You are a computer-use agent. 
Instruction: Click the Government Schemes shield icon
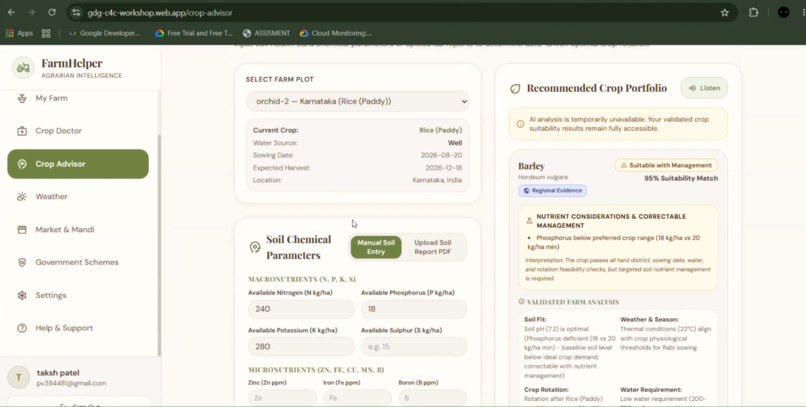(22, 263)
